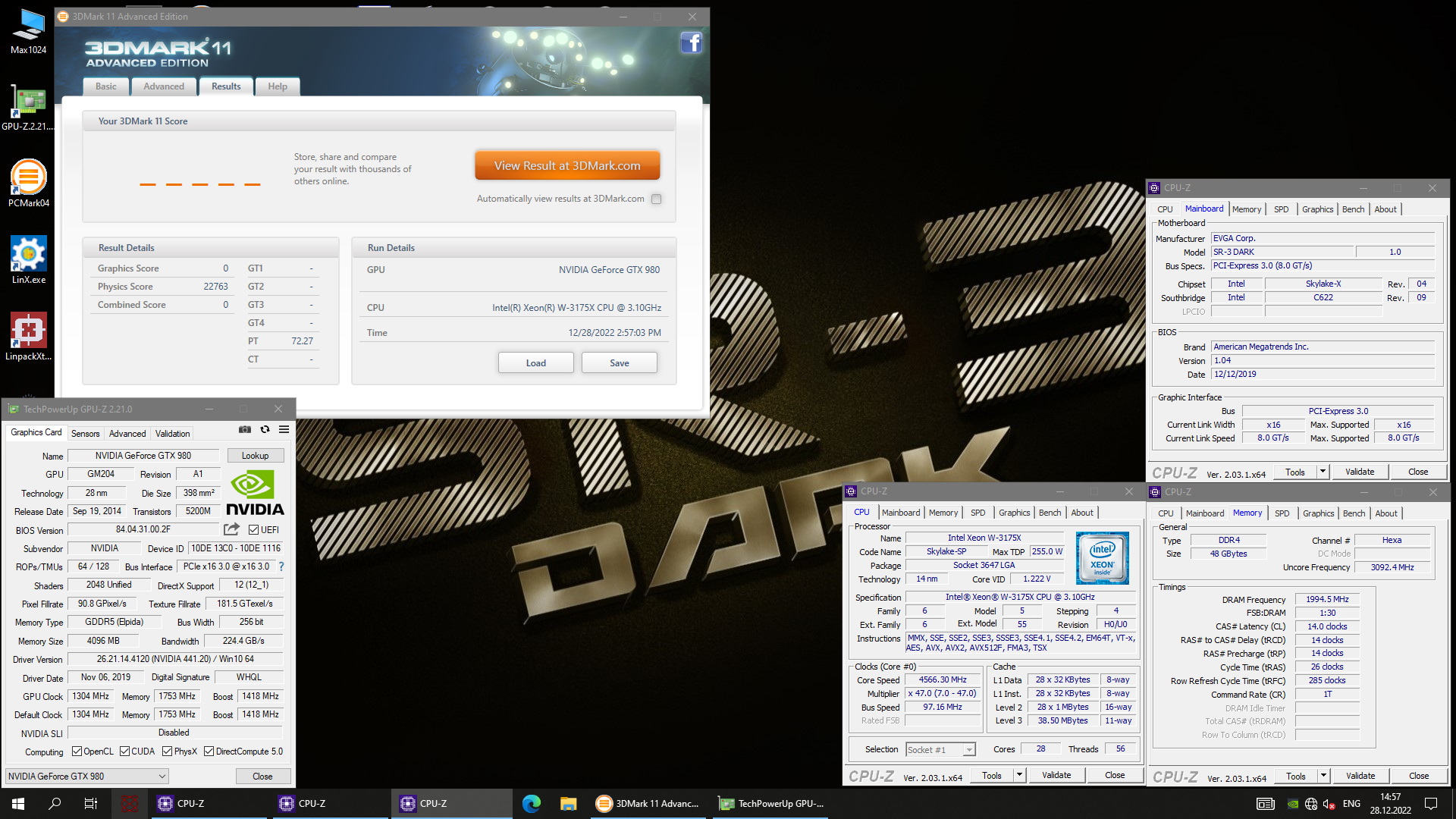The width and height of the screenshot is (1456, 819).
Task: Click Close in CPU-Z Memory window
Action: (x=1419, y=776)
